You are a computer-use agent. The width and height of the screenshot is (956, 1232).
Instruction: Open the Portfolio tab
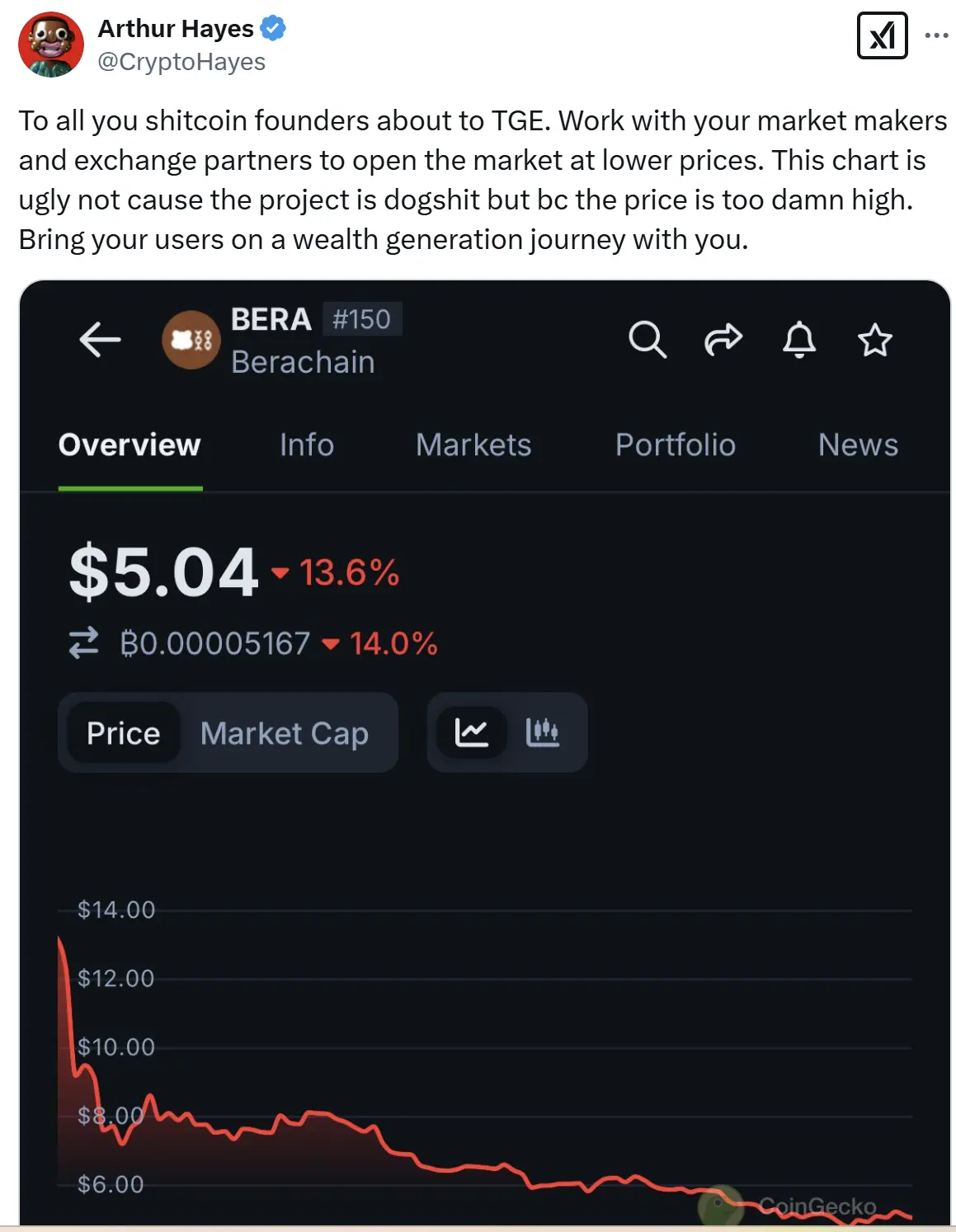pyautogui.click(x=675, y=445)
